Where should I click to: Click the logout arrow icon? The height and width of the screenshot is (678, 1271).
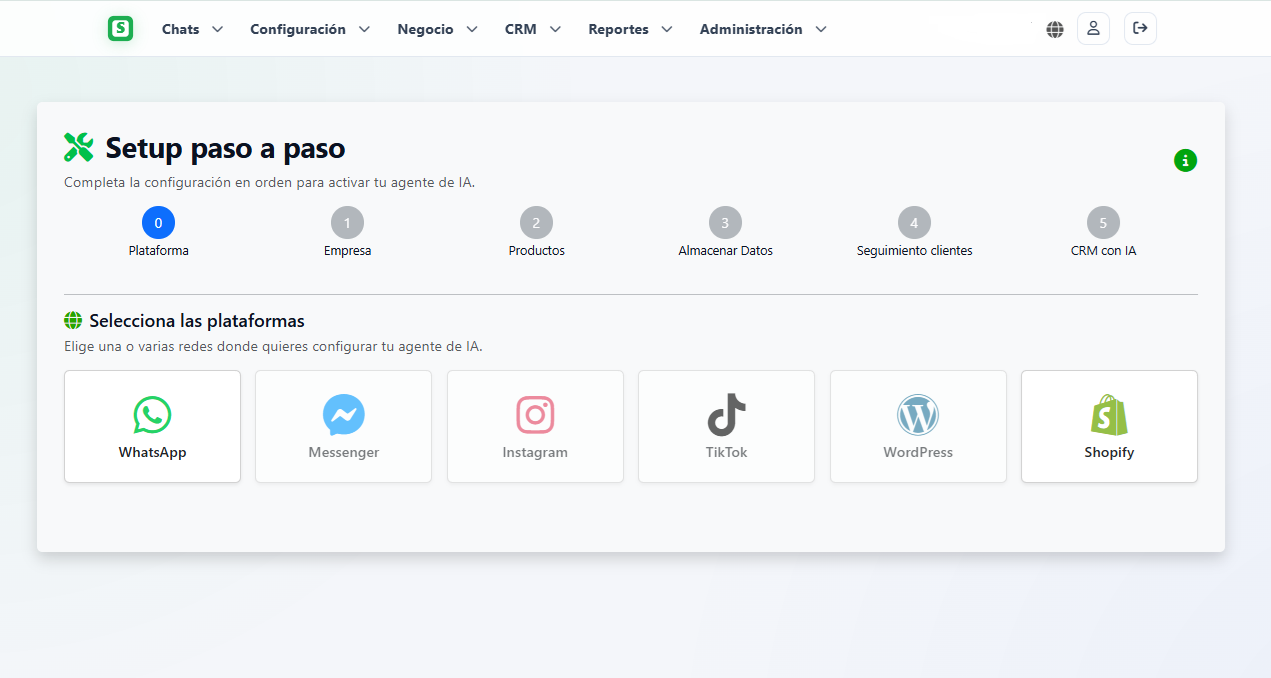tap(1140, 29)
